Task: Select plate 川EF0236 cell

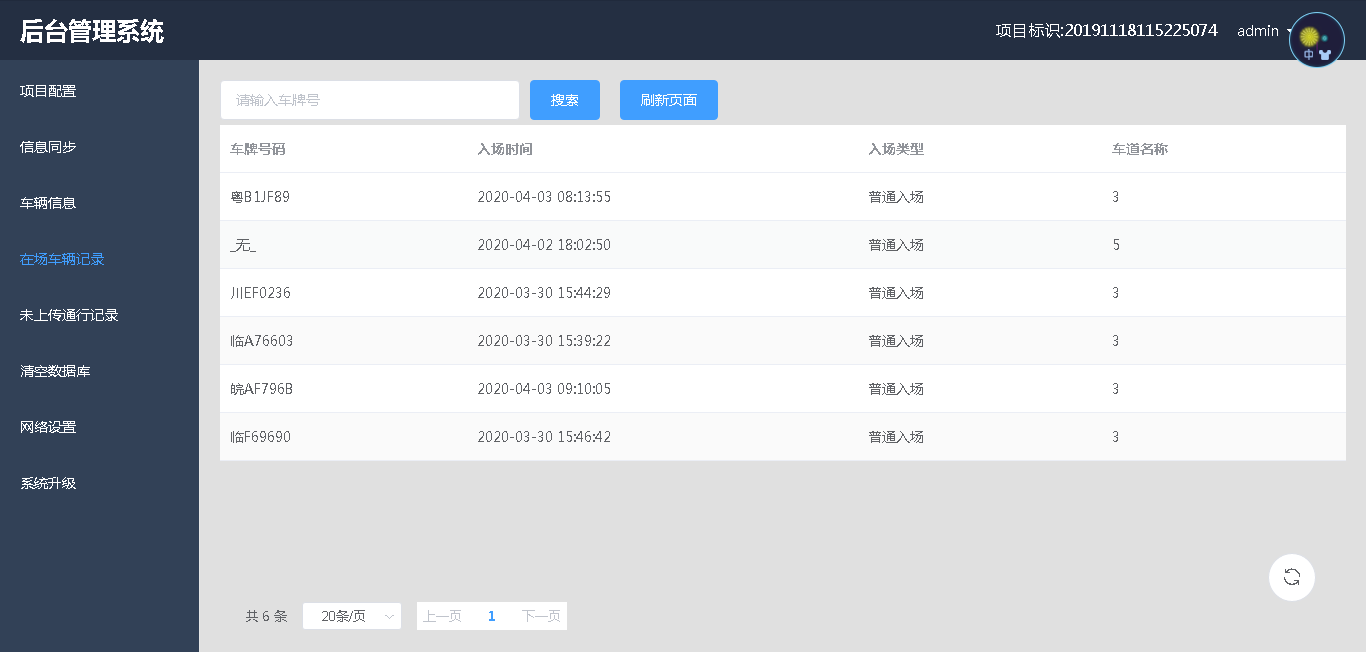Action: (x=261, y=293)
